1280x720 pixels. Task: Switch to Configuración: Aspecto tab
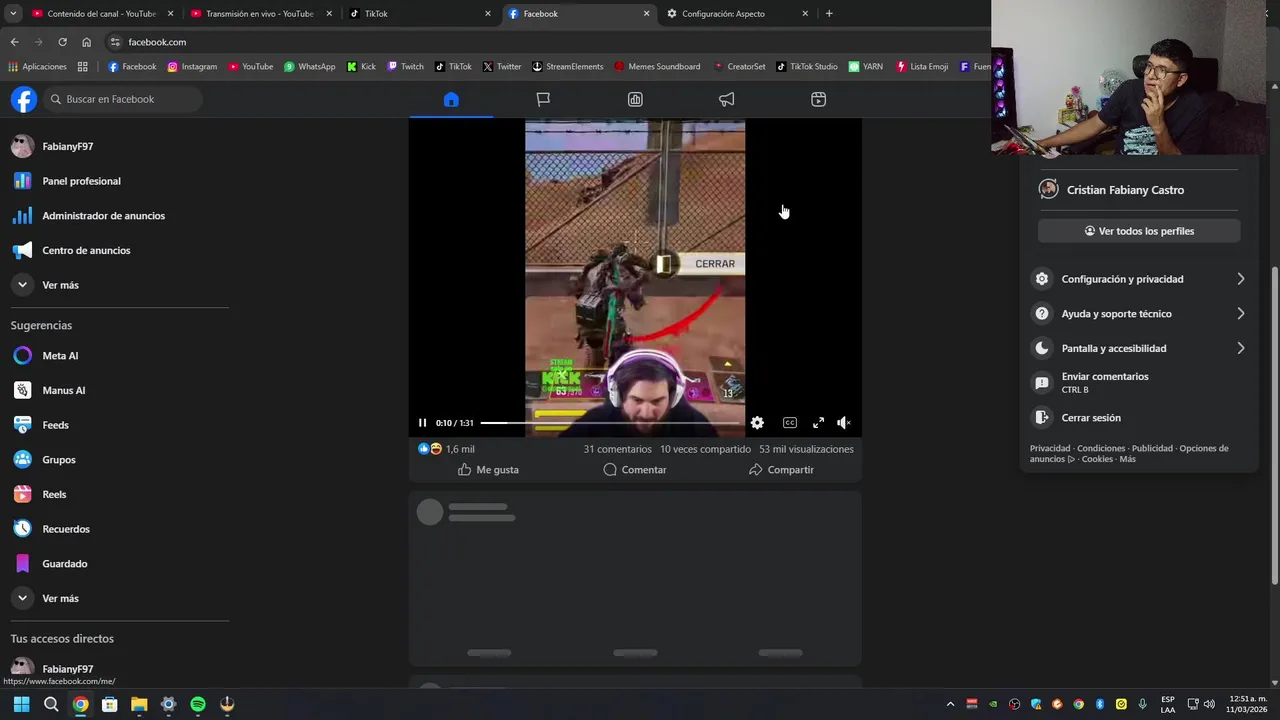(738, 14)
